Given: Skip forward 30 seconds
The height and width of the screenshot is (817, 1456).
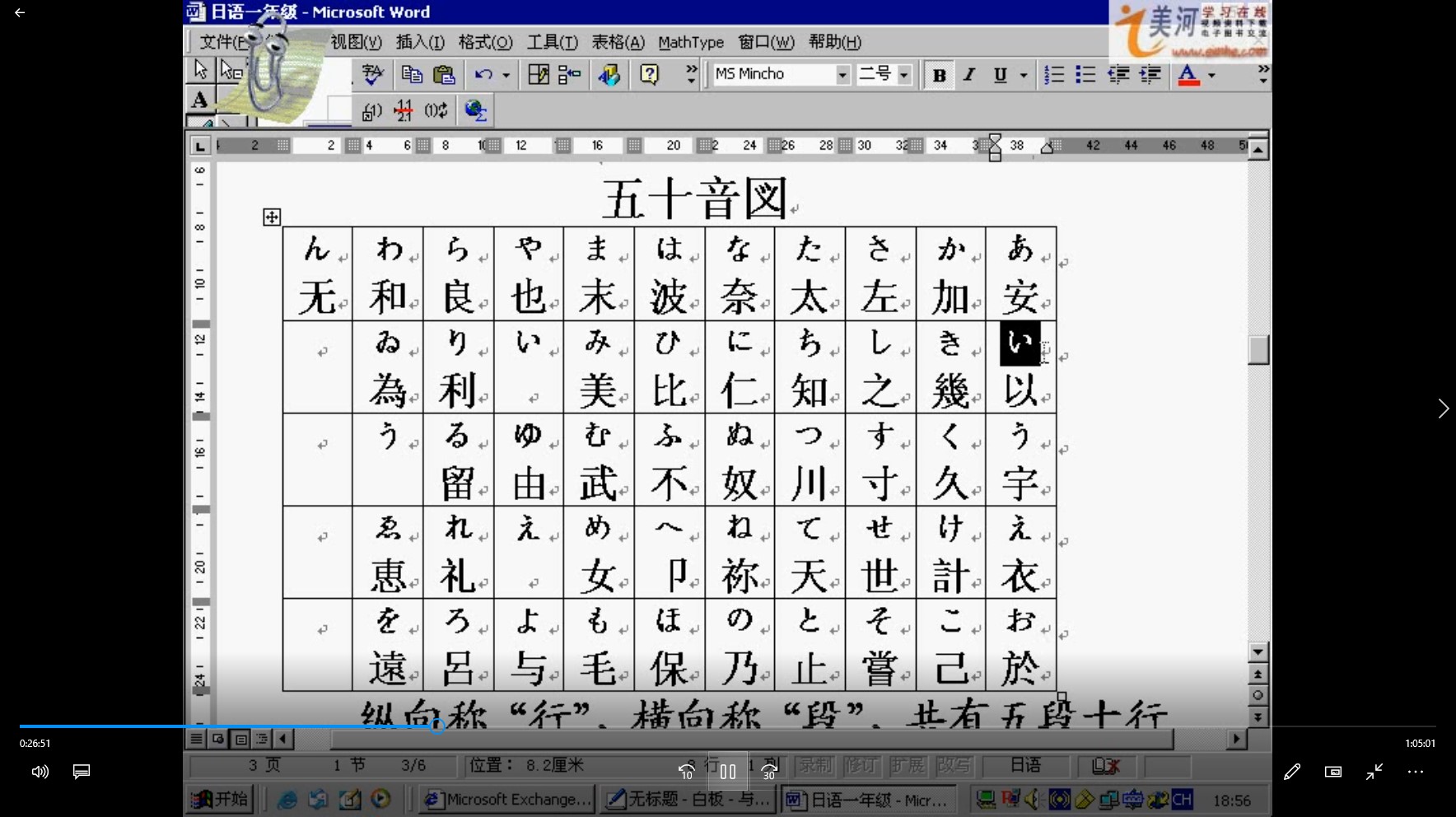Looking at the screenshot, I should 769,772.
